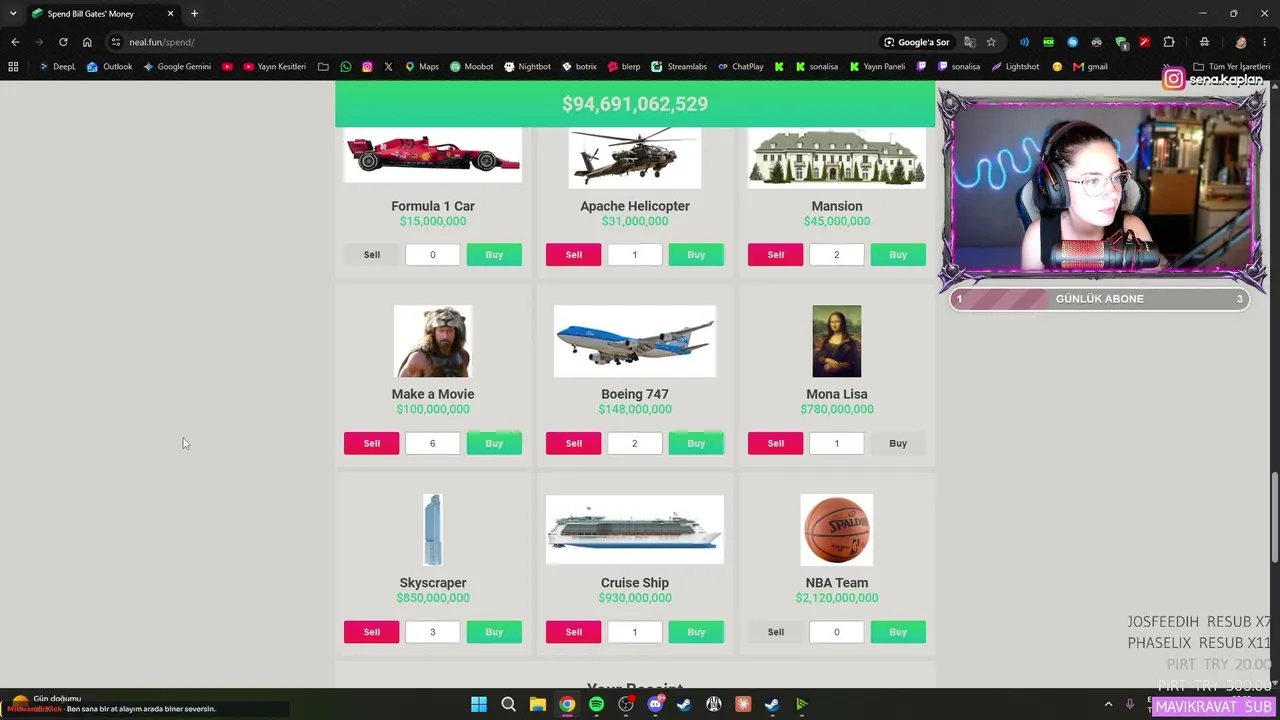The height and width of the screenshot is (720, 1280).
Task: Click the Mona Lisa painting image
Action: [837, 341]
